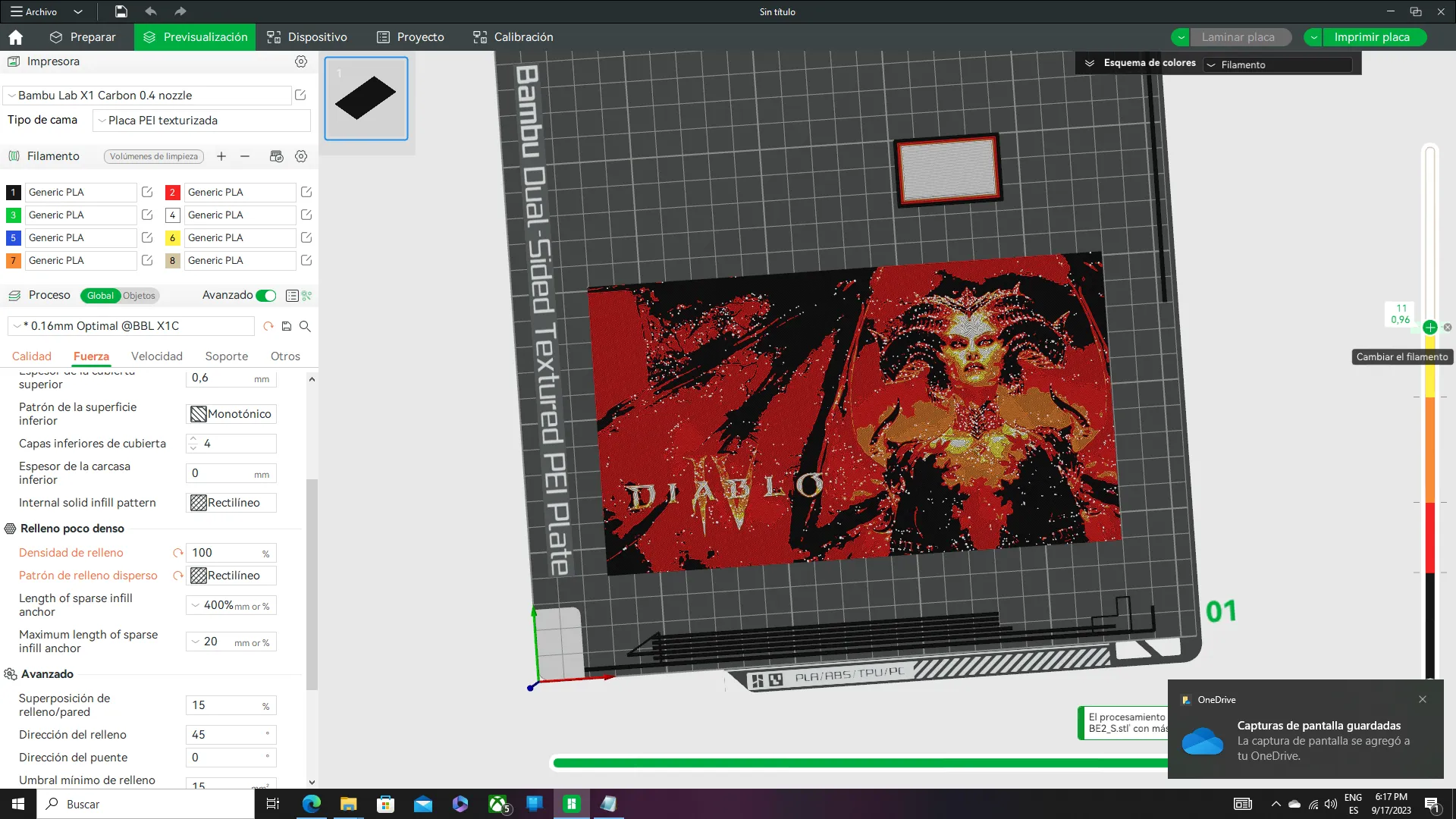Save the process preset with disk icon
Screen dimensions: 1456x819
[286, 326]
